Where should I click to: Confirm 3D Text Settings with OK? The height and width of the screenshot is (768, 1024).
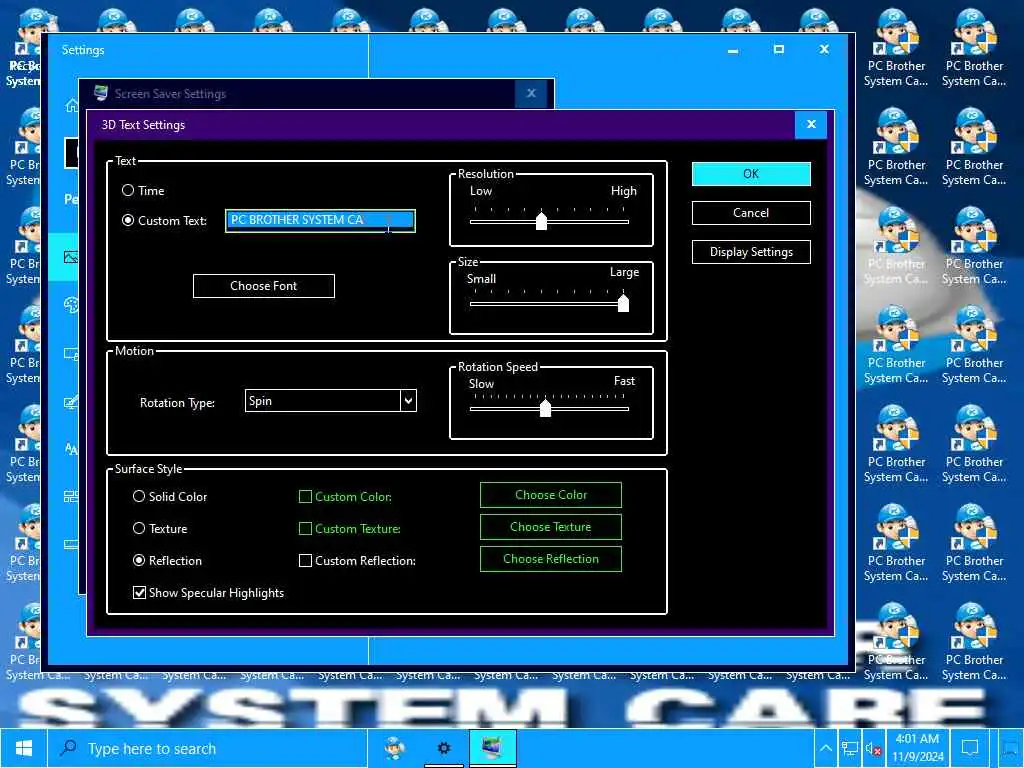(751, 174)
